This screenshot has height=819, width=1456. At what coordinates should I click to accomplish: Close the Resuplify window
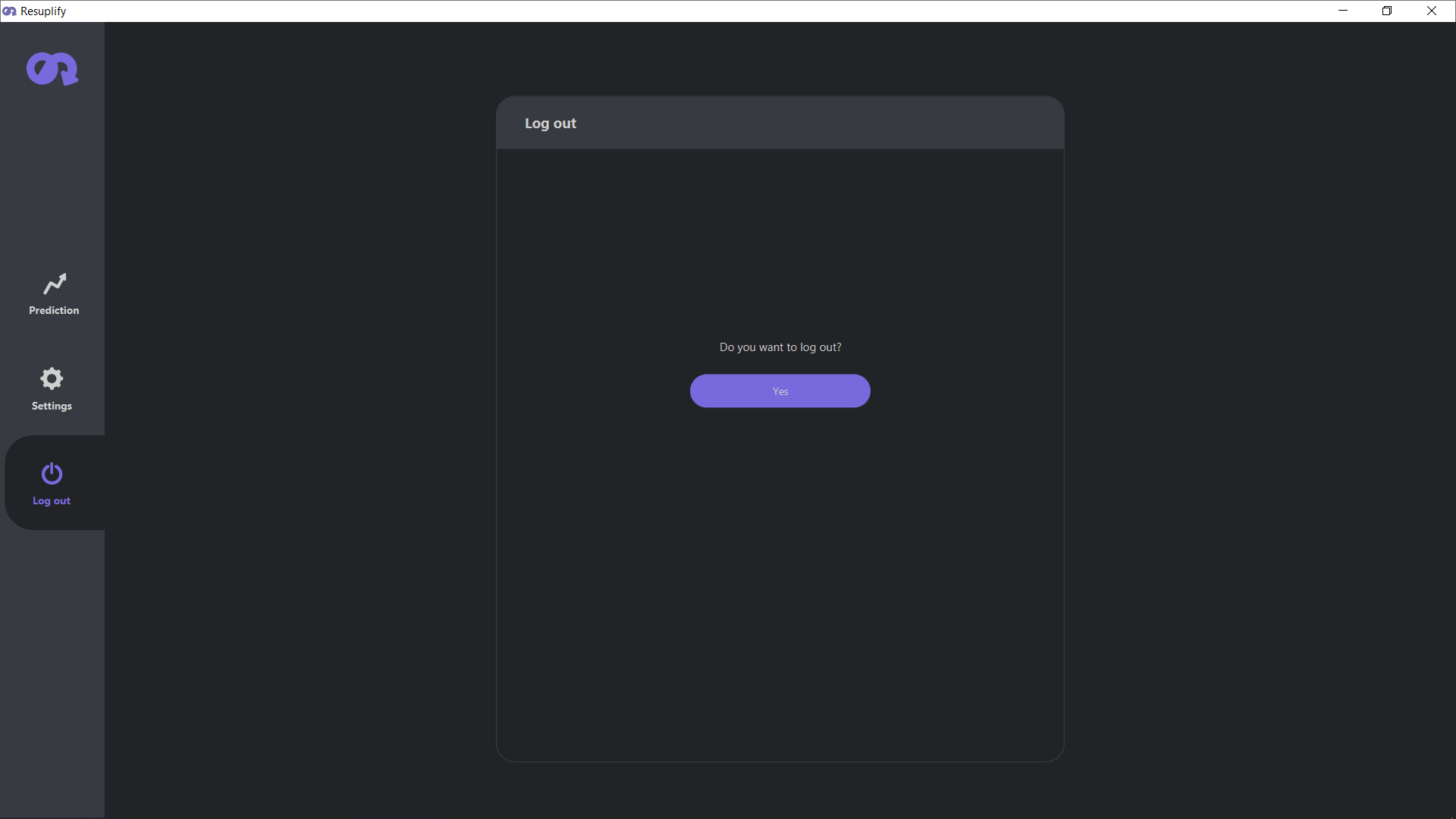(1432, 11)
